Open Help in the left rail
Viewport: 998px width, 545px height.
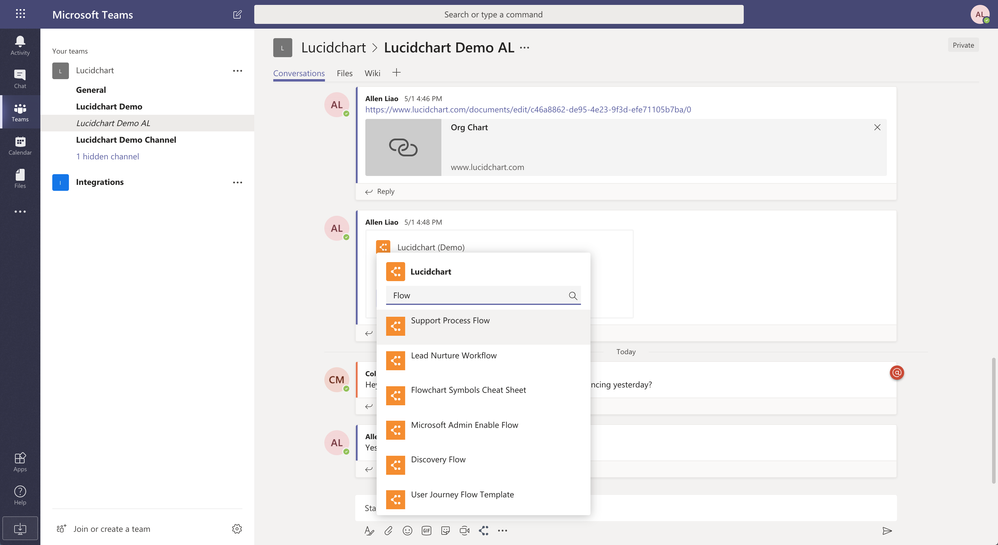20,495
